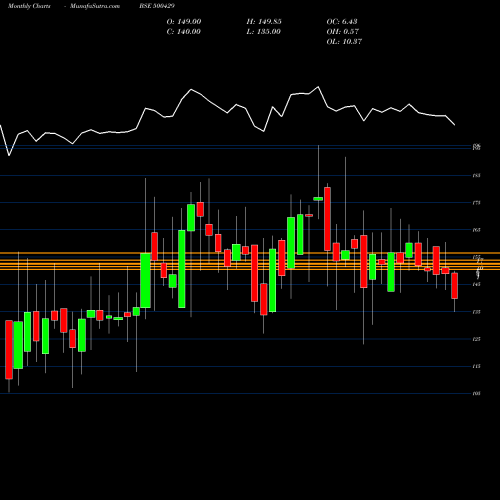
Task: Click the tall red candle reaching near 180
Action: (x=327, y=219)
